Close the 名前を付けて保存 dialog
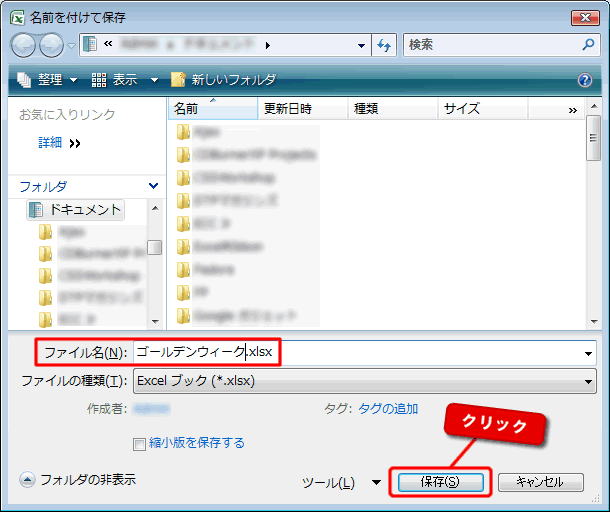610x512 pixels. pyautogui.click(x=585, y=18)
